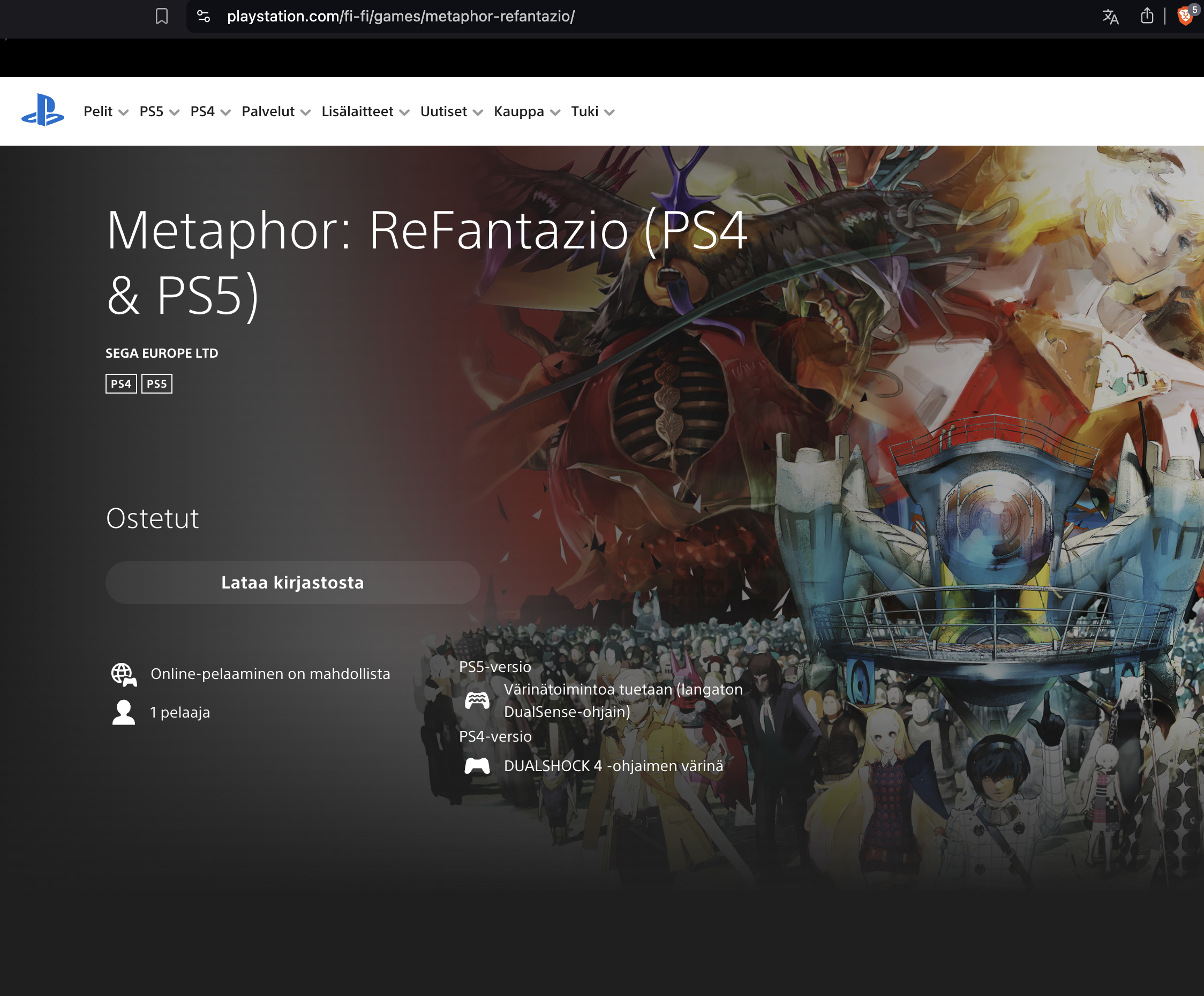
Task: Click the PS5 platform tag
Action: [x=156, y=383]
